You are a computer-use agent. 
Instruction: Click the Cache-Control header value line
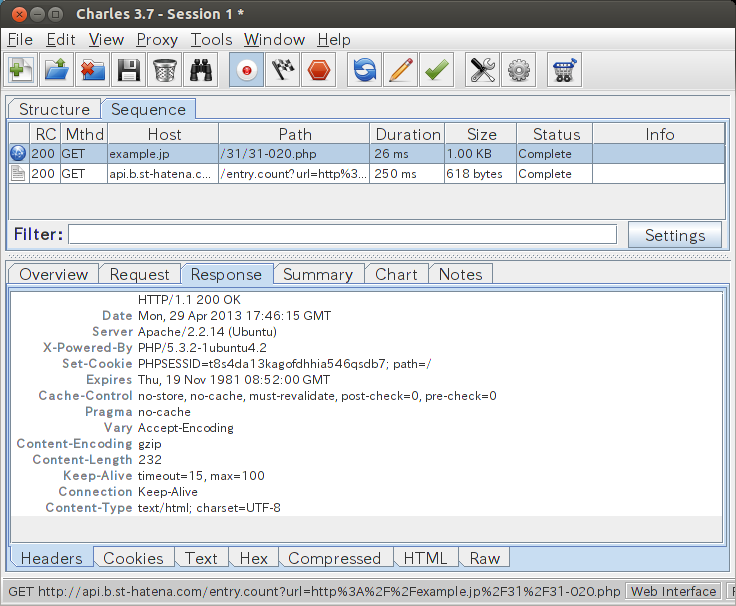tap(317, 396)
